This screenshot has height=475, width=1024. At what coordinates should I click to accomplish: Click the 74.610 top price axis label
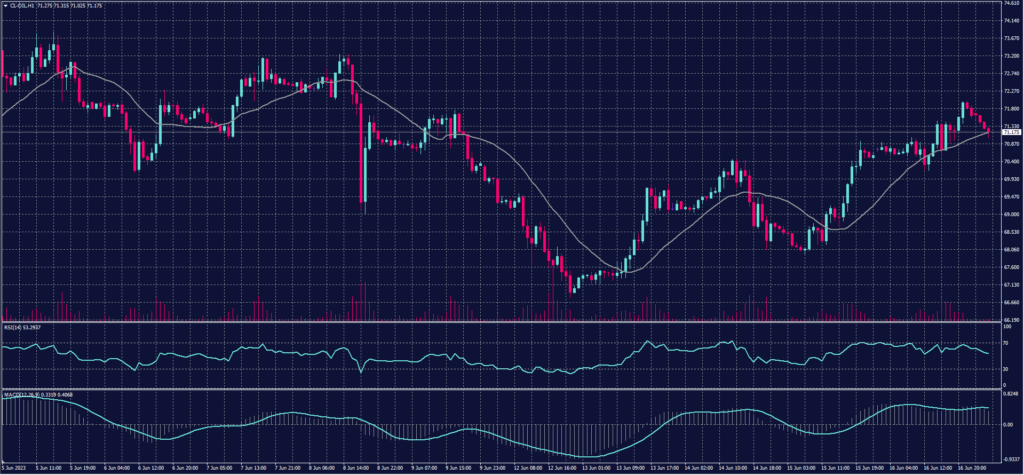1011,4
